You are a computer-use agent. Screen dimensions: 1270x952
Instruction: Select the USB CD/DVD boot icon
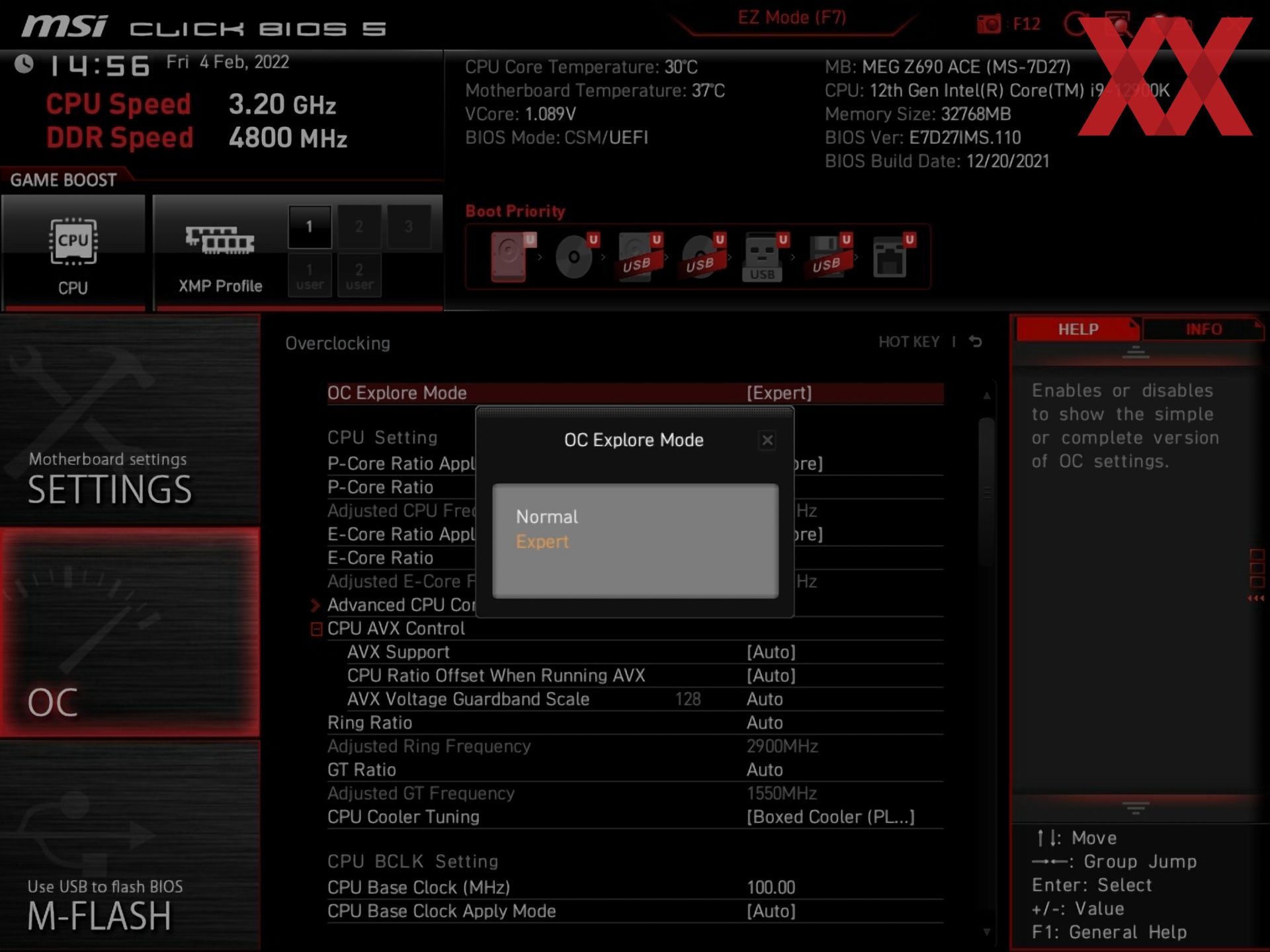click(x=703, y=257)
